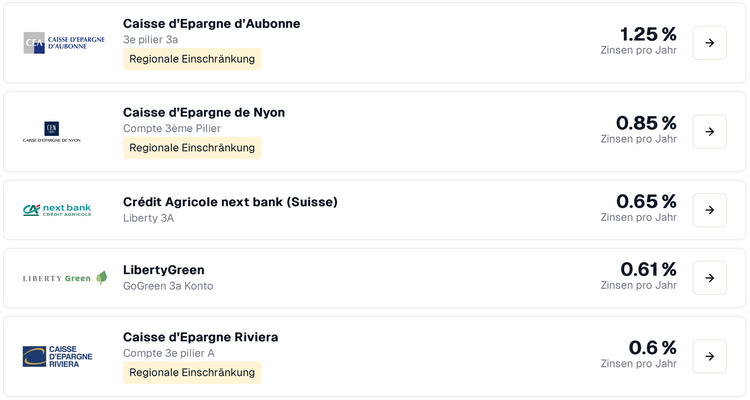The height and width of the screenshot is (400, 750).
Task: Click Regionale Einschränkung tag under Aubonne
Action: 192,59
